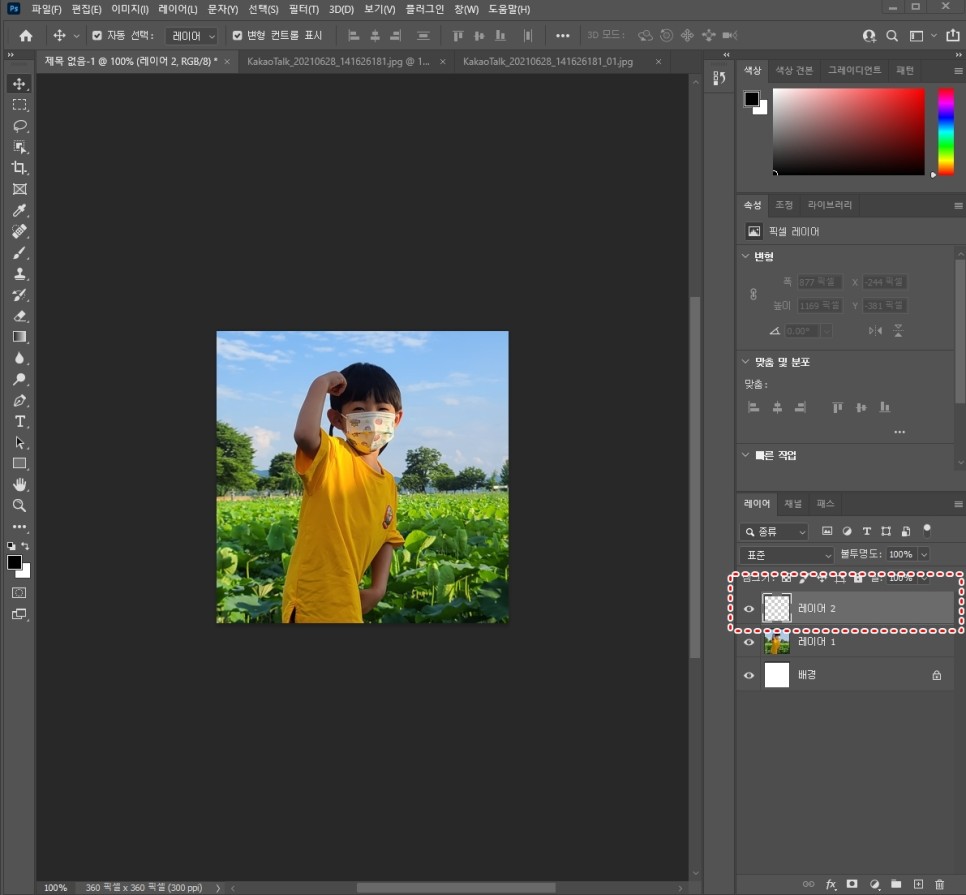Select the Crop tool
The image size is (966, 895).
tap(20, 168)
